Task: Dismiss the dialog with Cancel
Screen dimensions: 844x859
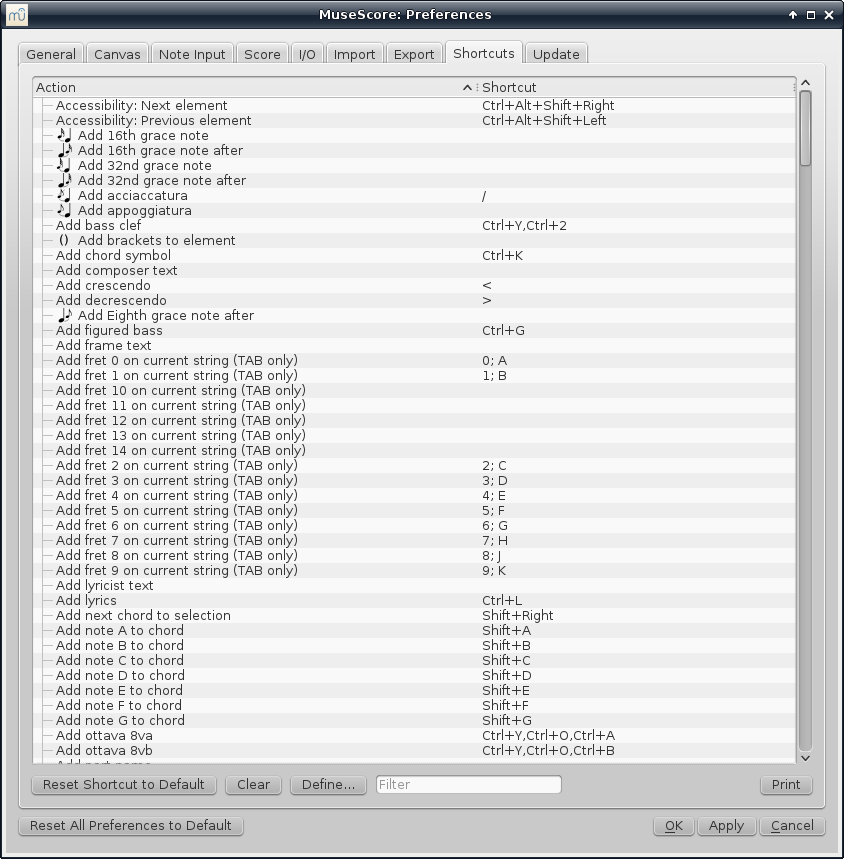Action: 792,826
